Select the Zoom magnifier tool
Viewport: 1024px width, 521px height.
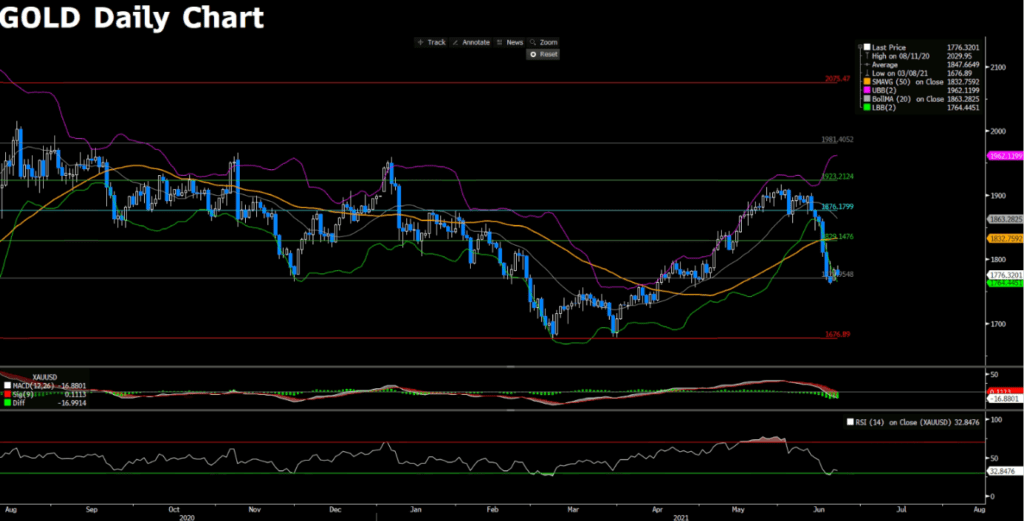point(543,42)
